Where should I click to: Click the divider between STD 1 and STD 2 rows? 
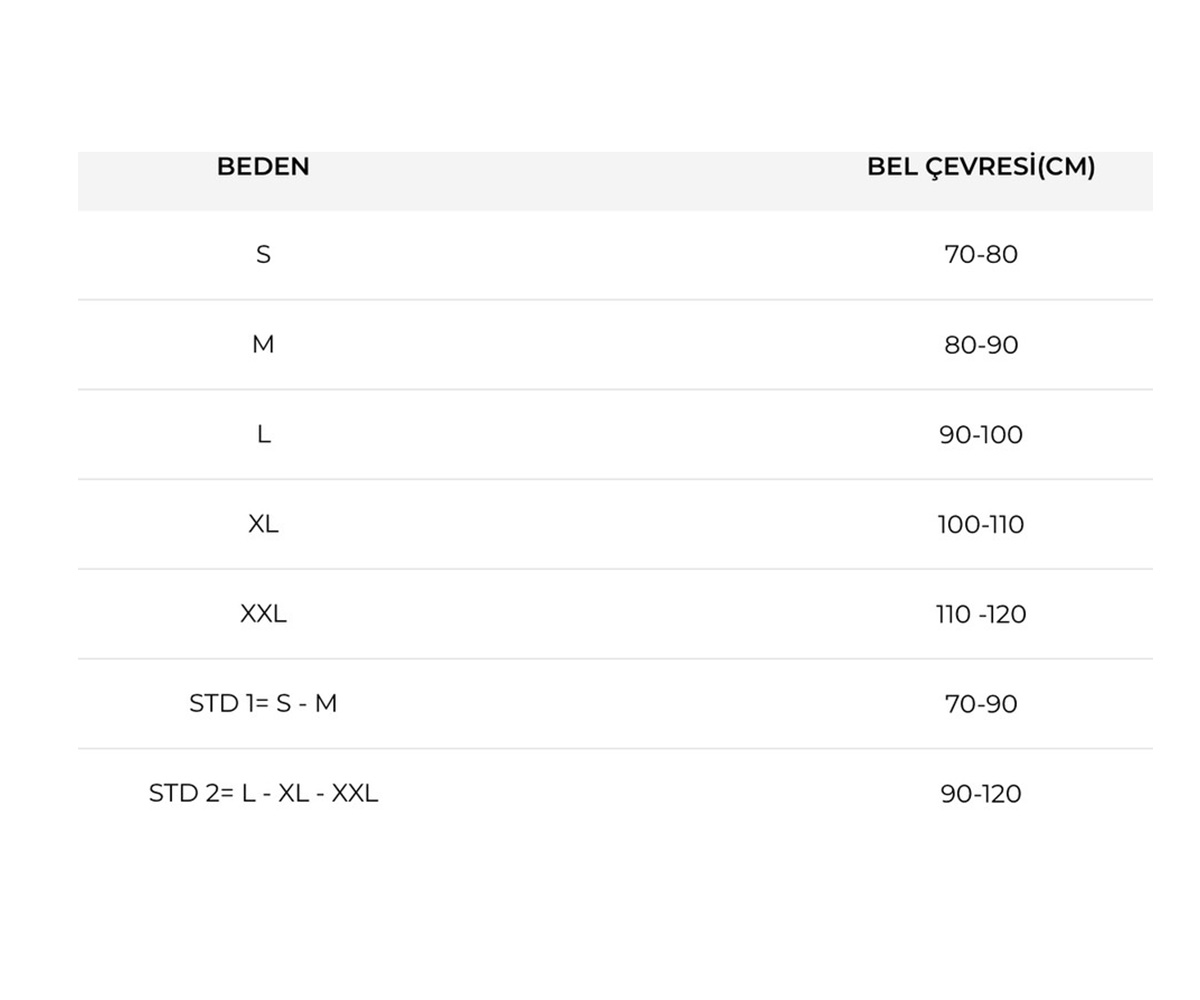coord(615,748)
